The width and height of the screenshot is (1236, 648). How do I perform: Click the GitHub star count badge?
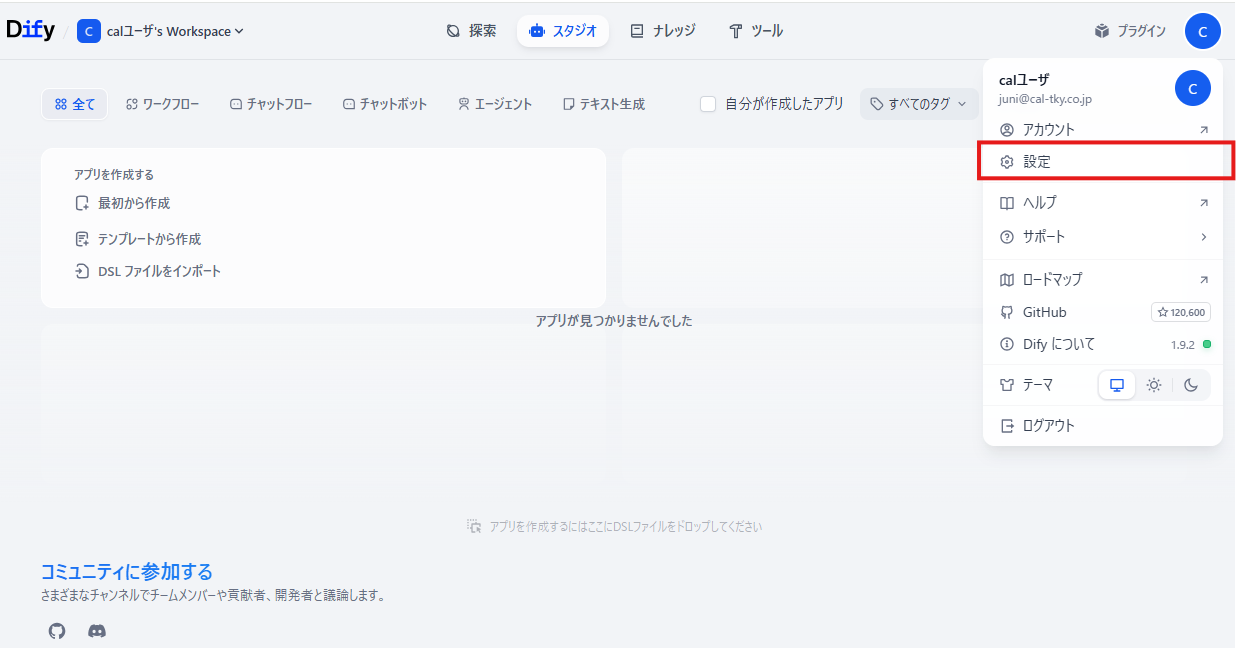pyautogui.click(x=1180, y=311)
